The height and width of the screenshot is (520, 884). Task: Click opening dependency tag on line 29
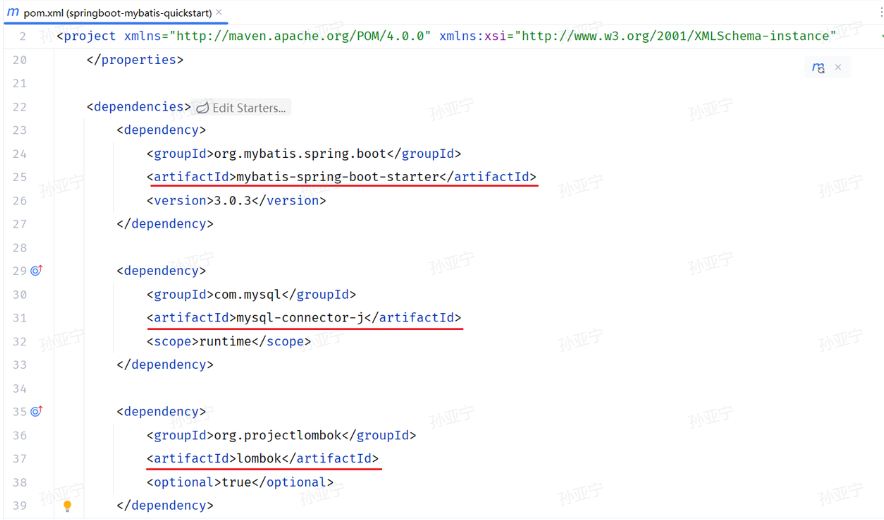coord(161,271)
